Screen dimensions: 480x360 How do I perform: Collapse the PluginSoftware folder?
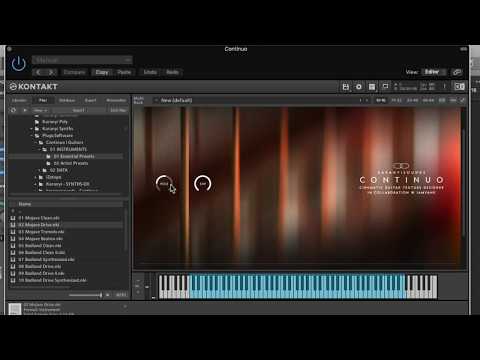tap(32, 136)
